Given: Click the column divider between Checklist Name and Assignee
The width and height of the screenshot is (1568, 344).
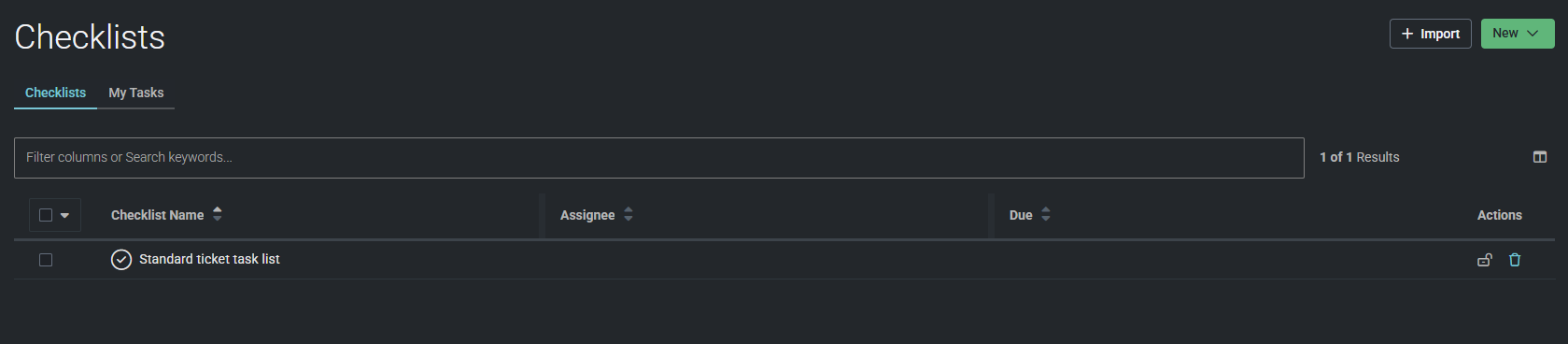Looking at the screenshot, I should click(542, 216).
